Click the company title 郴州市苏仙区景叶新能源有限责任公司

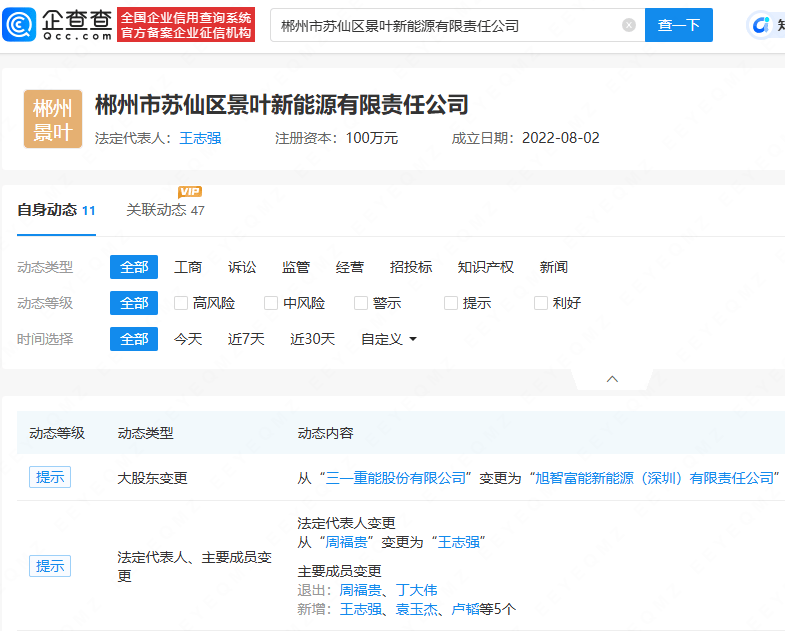pyautogui.click(x=282, y=105)
